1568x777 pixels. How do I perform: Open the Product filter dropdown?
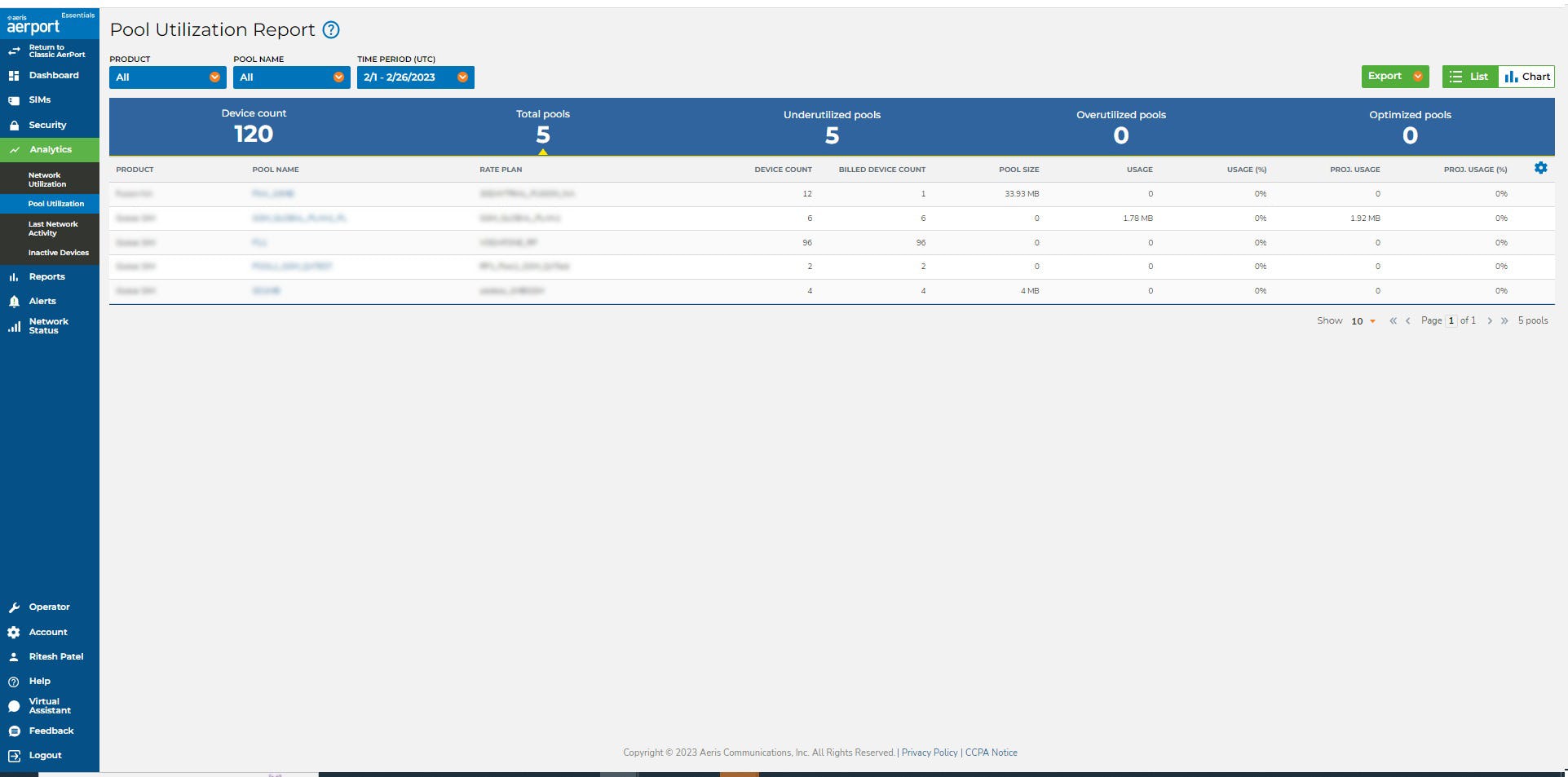pos(166,77)
